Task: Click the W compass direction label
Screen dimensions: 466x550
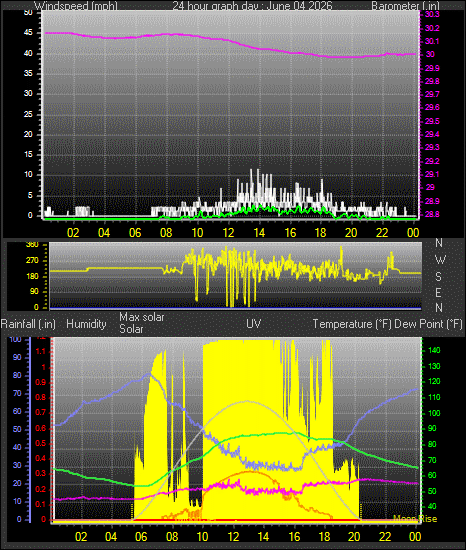Action: click(x=440, y=260)
